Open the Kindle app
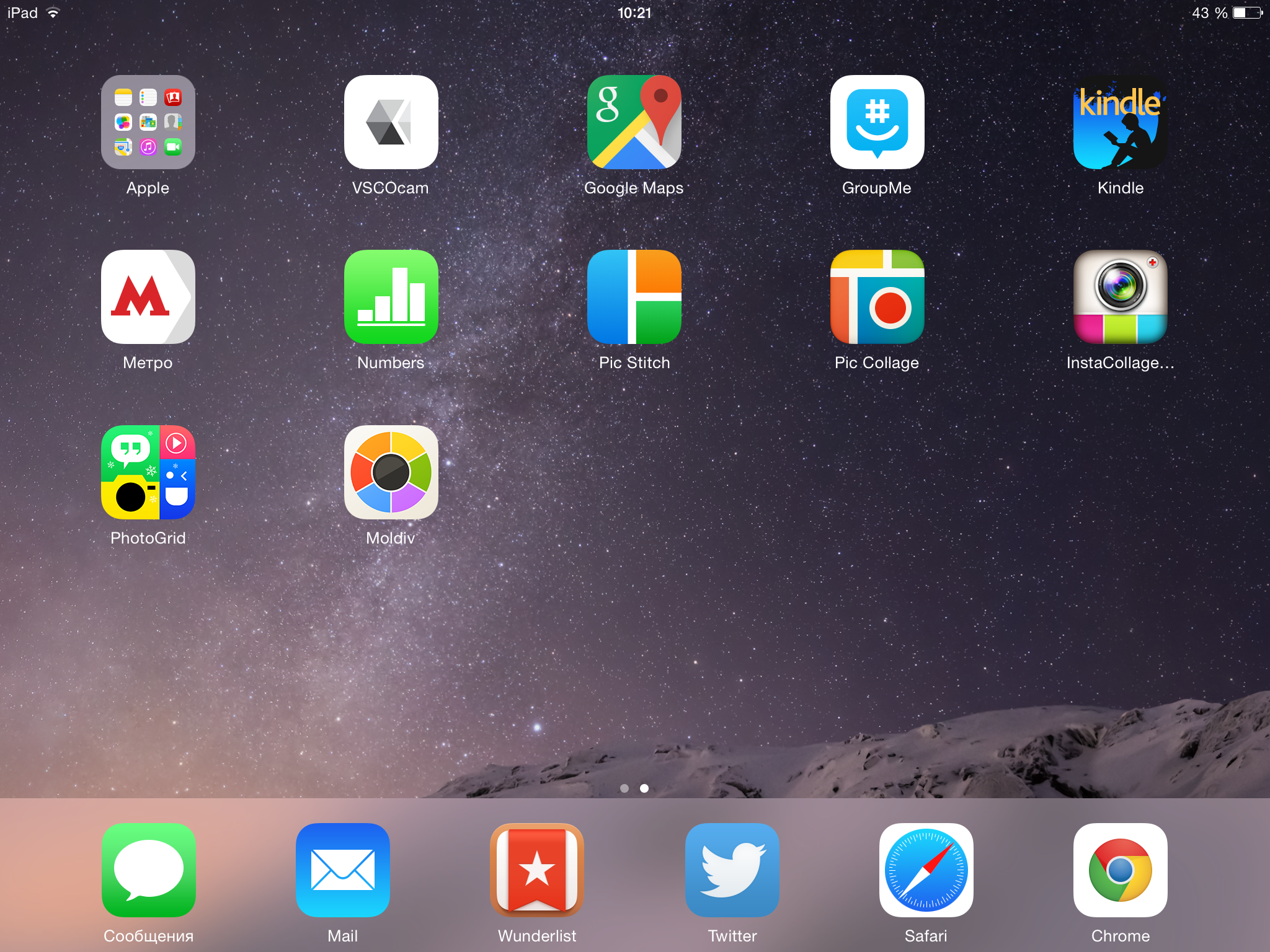 1121,122
